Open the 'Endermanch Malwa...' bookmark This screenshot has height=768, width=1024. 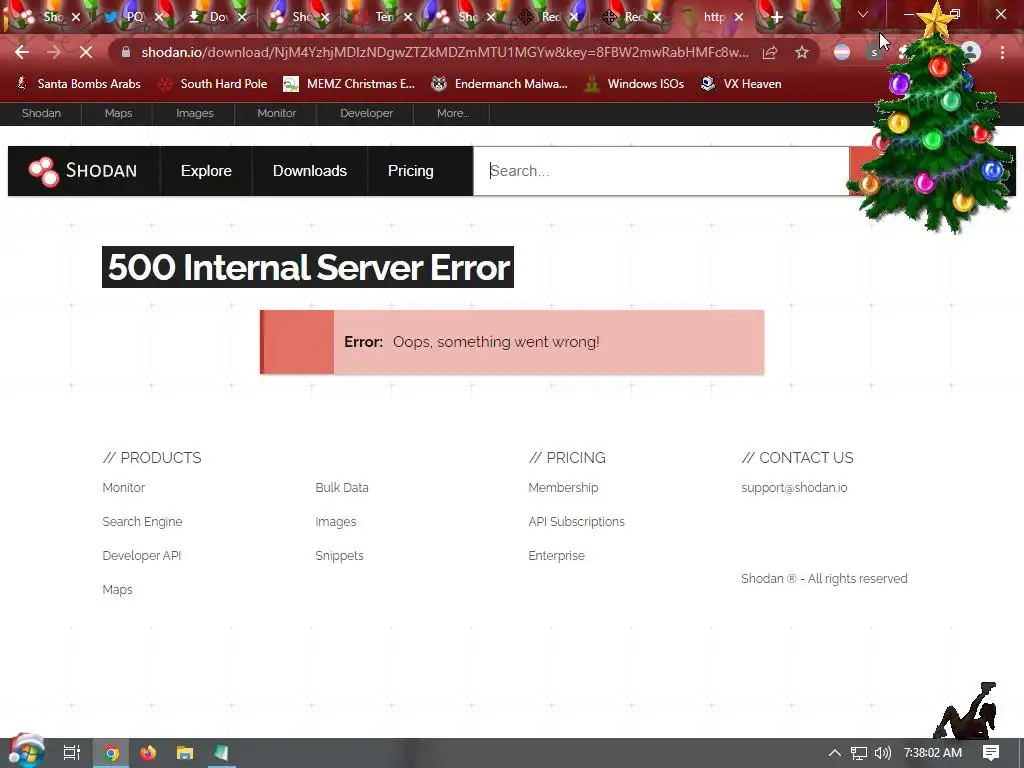coord(500,84)
